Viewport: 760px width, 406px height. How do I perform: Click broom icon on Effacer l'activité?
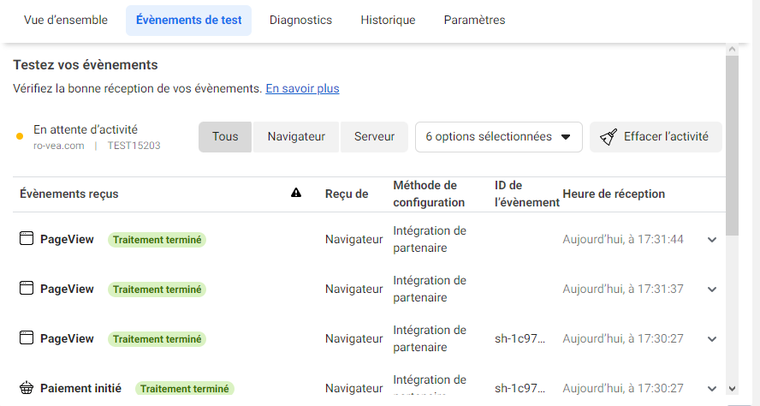point(608,137)
